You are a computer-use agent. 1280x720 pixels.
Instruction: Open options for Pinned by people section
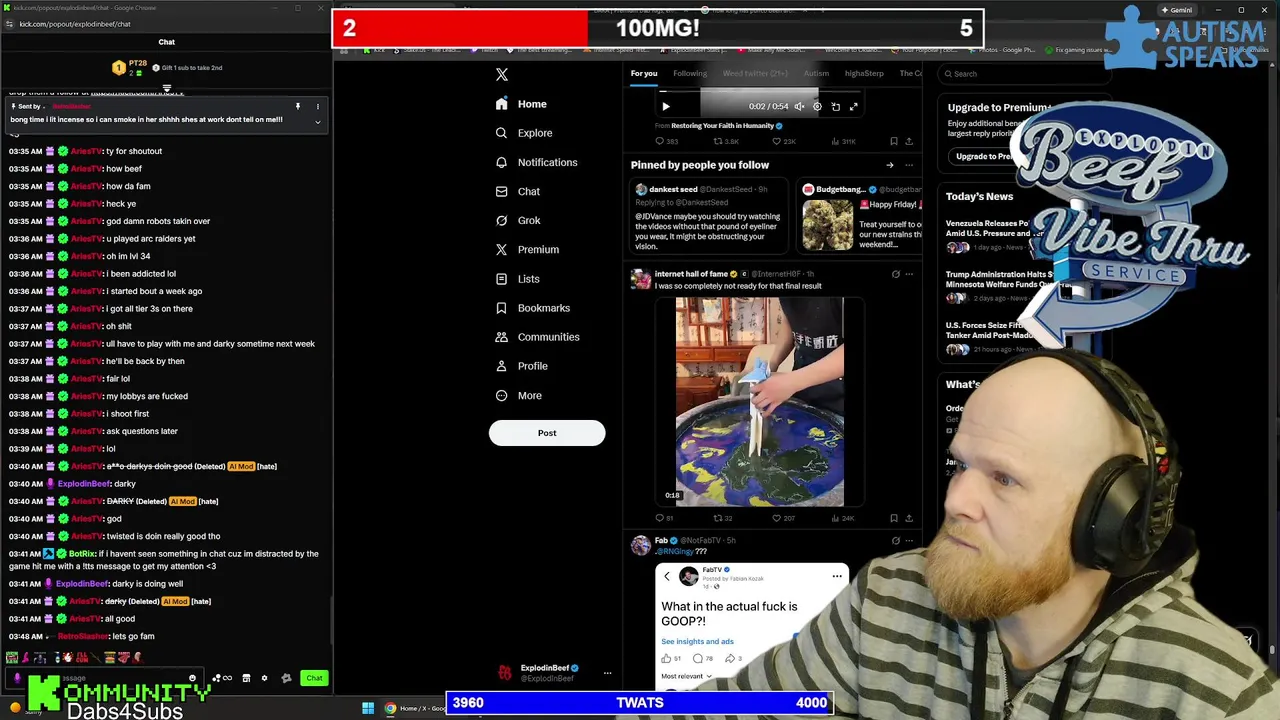[909, 165]
